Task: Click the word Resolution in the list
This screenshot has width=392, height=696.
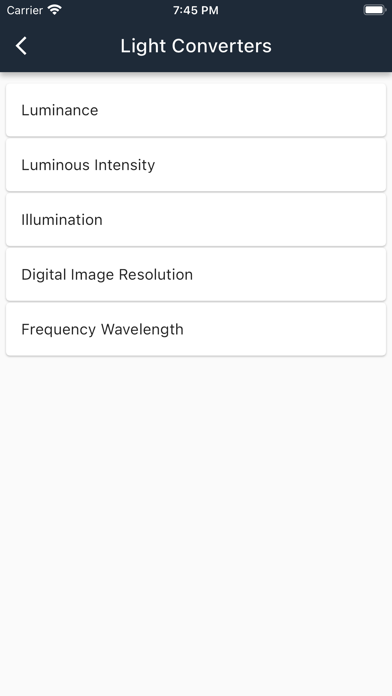Action: pos(156,274)
